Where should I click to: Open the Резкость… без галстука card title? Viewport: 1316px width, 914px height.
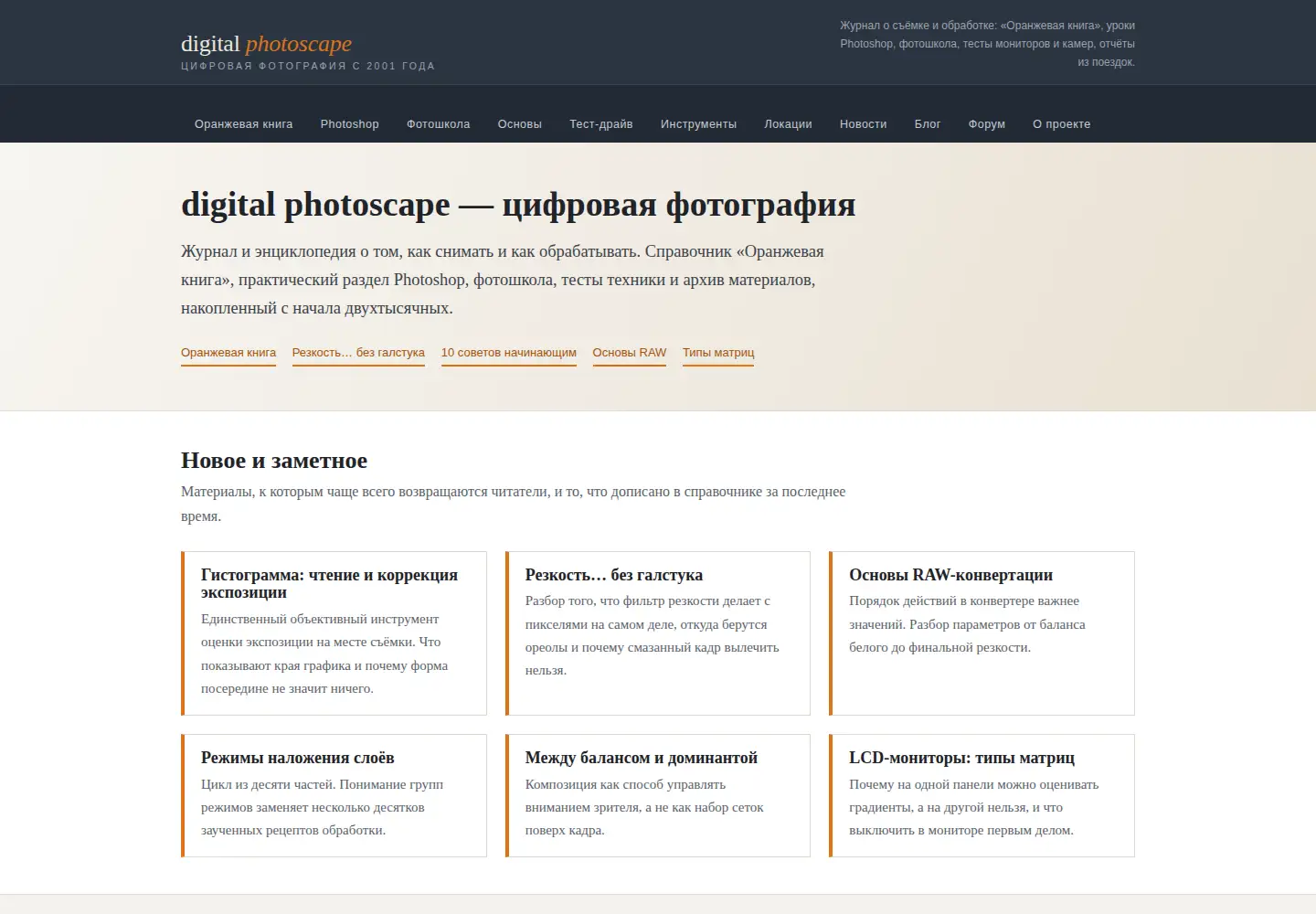point(614,575)
